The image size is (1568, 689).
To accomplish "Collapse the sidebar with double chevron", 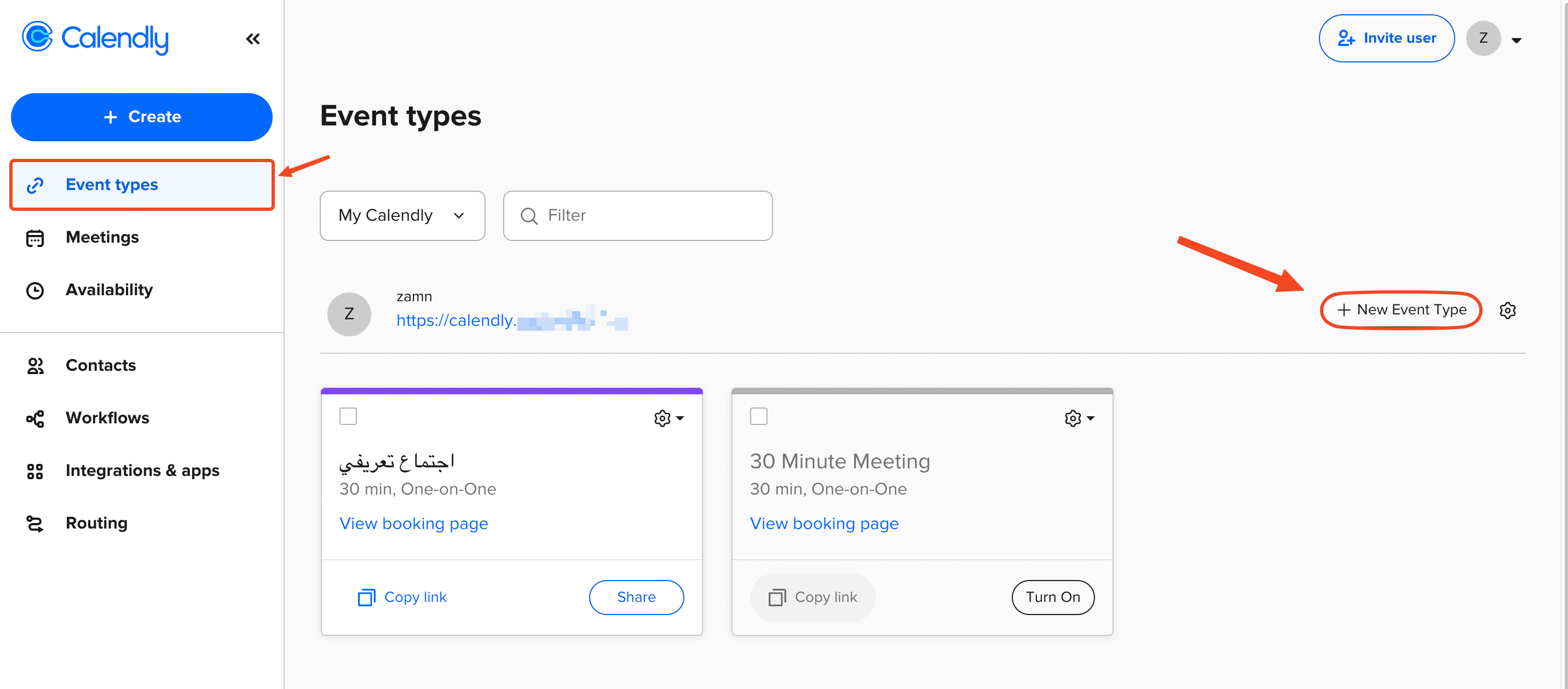I will point(252,39).
